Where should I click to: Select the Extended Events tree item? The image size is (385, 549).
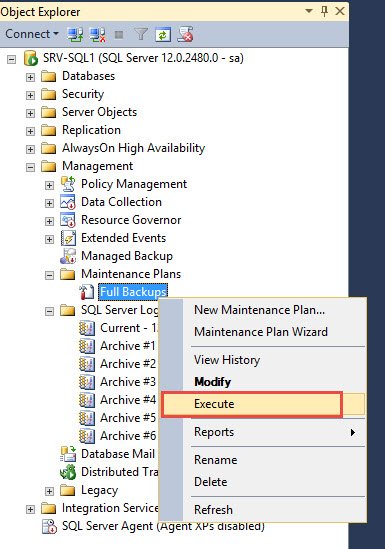tap(124, 238)
